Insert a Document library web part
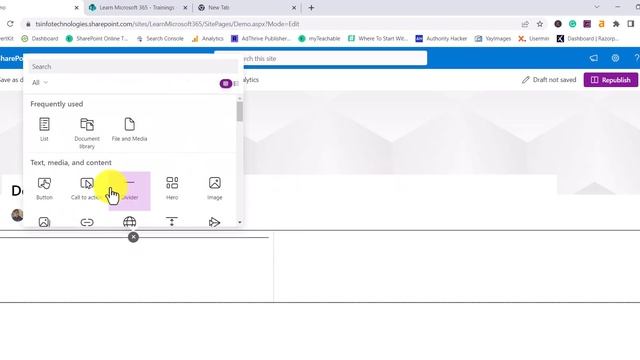 coord(87,133)
